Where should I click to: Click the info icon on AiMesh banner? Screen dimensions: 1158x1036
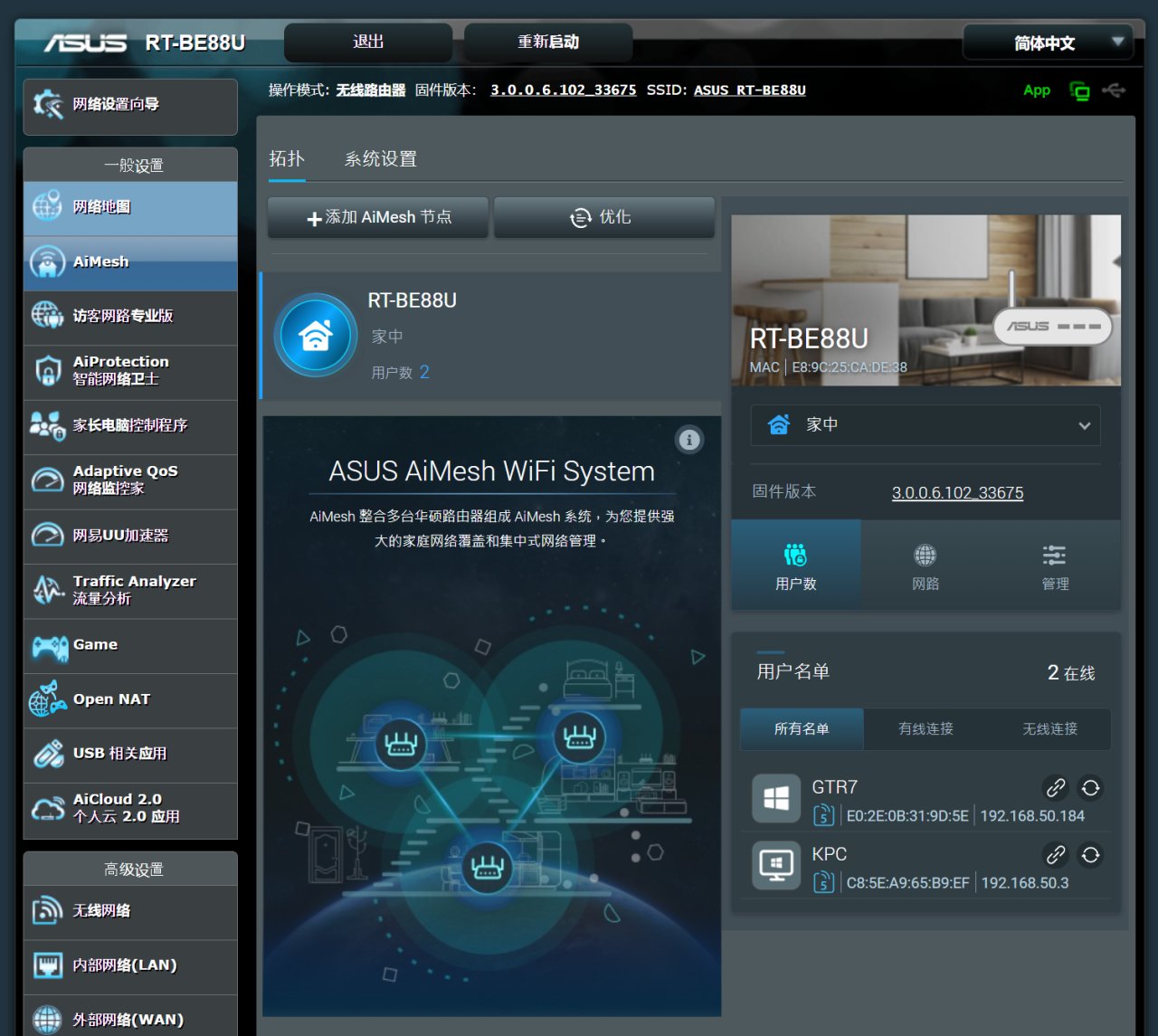coord(689,440)
